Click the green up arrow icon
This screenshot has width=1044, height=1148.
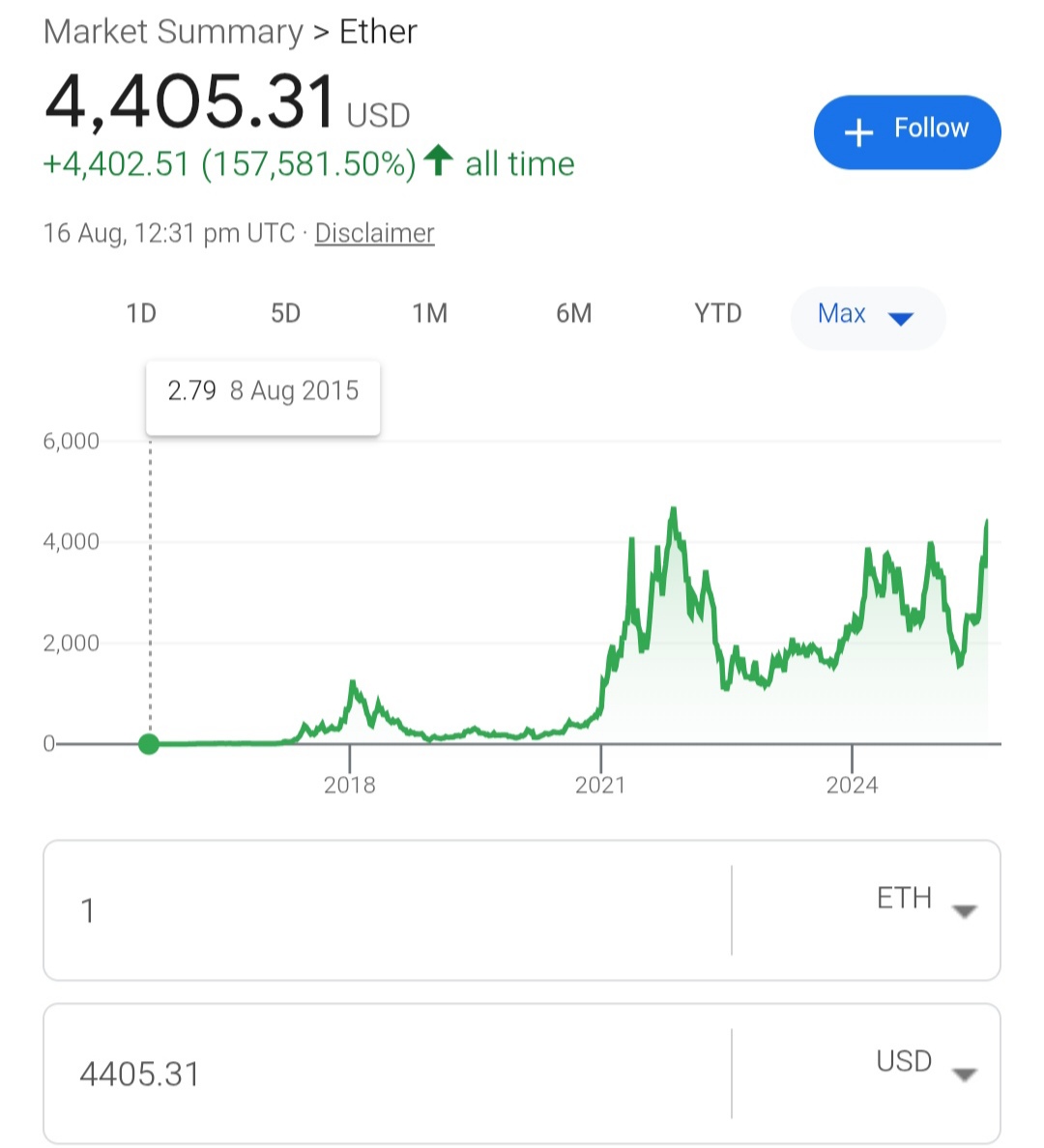click(x=439, y=160)
